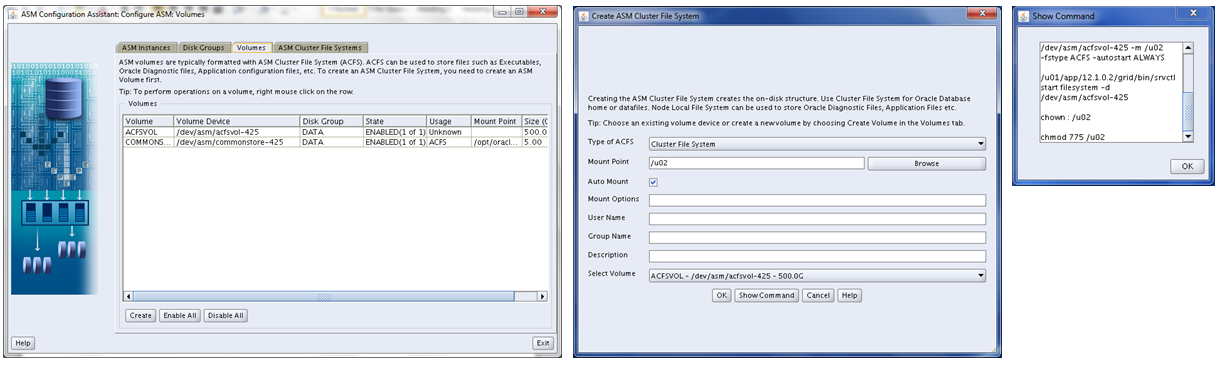1219x392 pixels.
Task: Click the Show Command window title icon
Action: pyautogui.click(x=1025, y=16)
